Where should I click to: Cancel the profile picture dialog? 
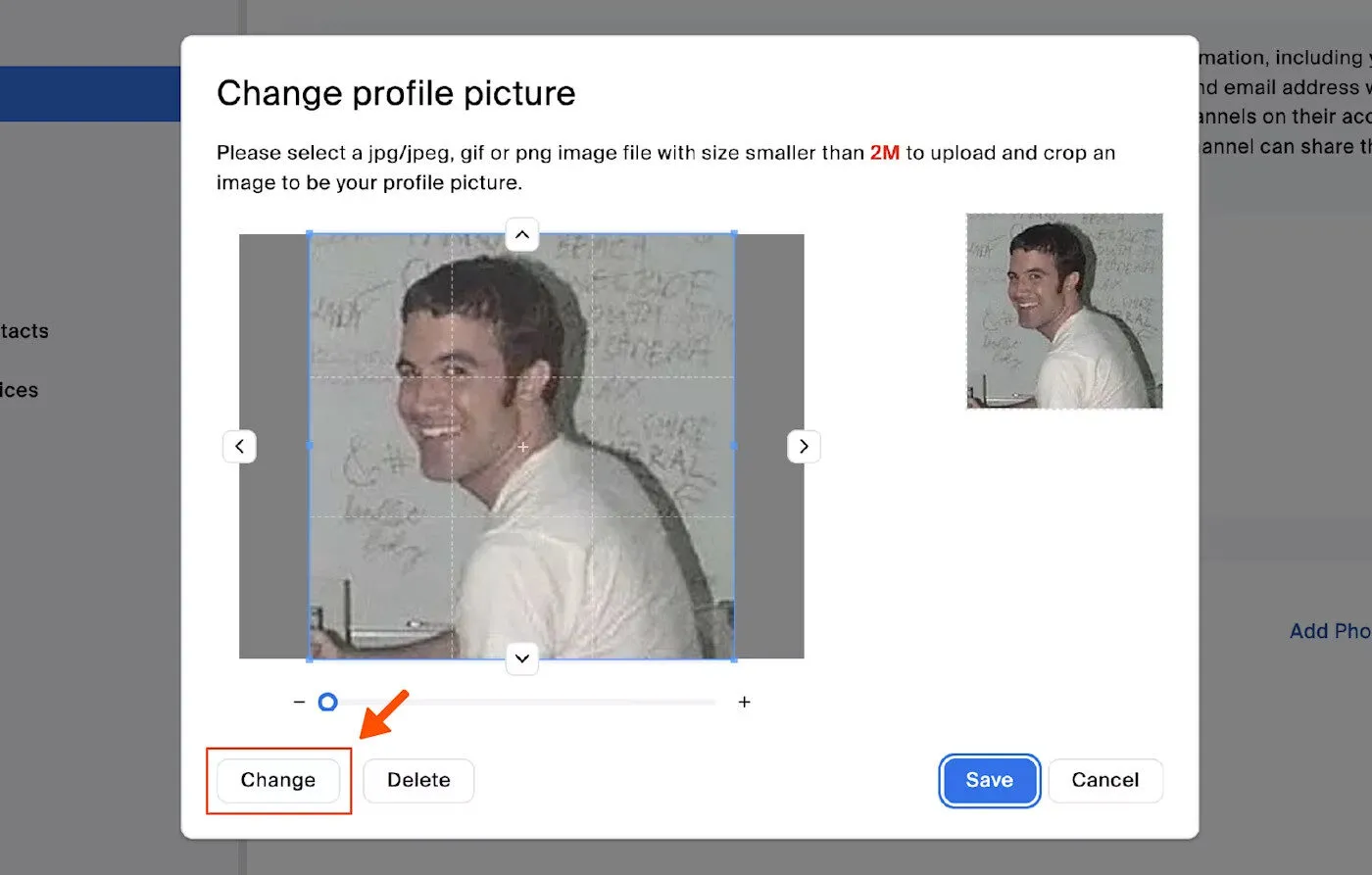[x=1104, y=780]
